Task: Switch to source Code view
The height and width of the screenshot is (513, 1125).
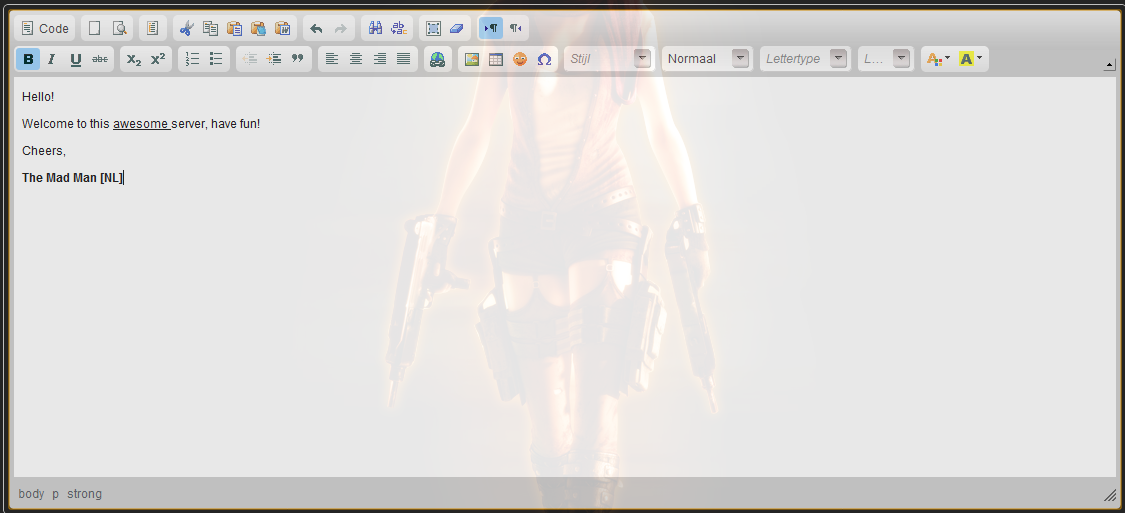Action: [x=44, y=29]
